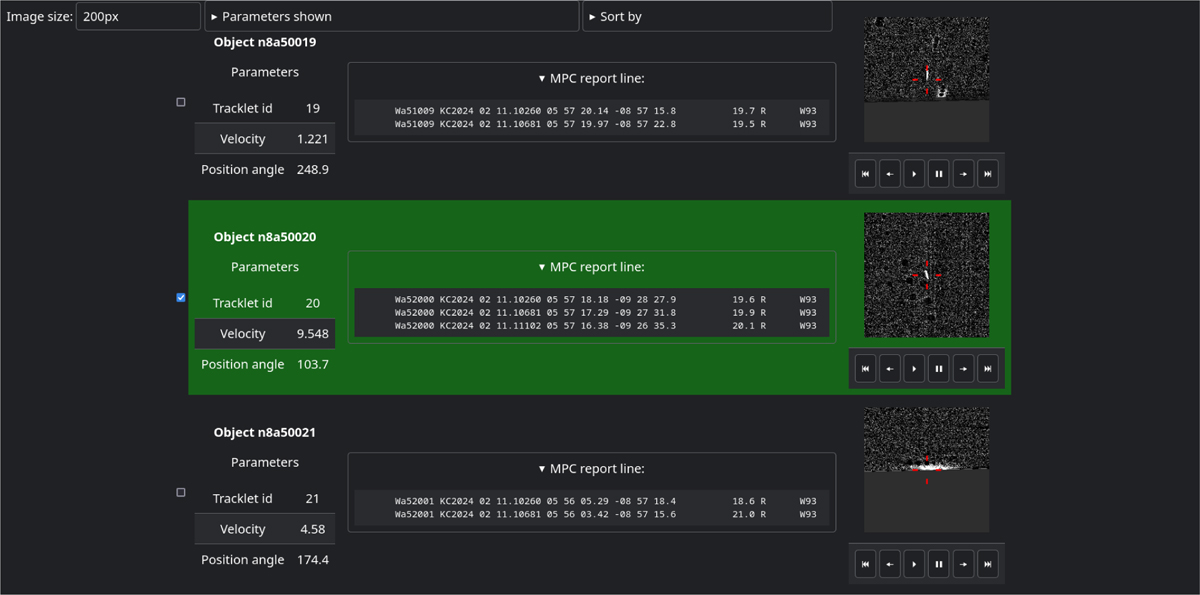The image size is (1200, 595).
Task: Tick the checkbox for object n8a50019
Action: tap(181, 102)
